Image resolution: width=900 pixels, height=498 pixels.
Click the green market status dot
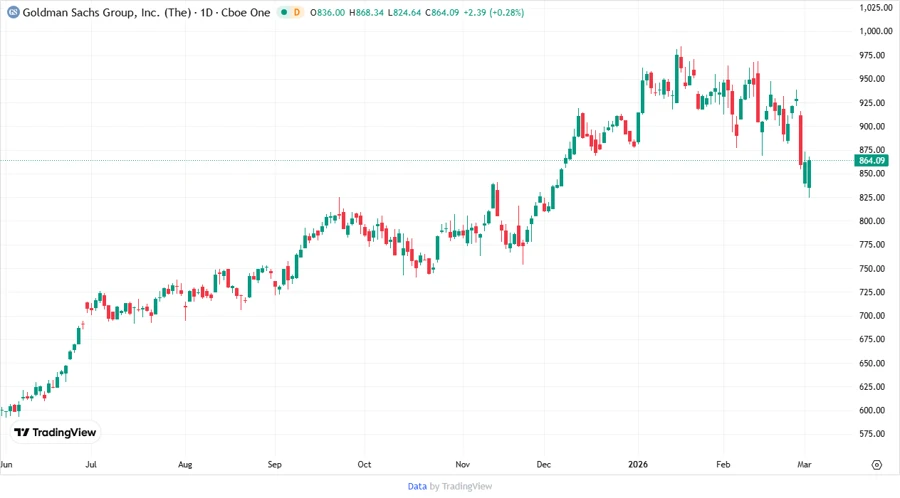[284, 12]
